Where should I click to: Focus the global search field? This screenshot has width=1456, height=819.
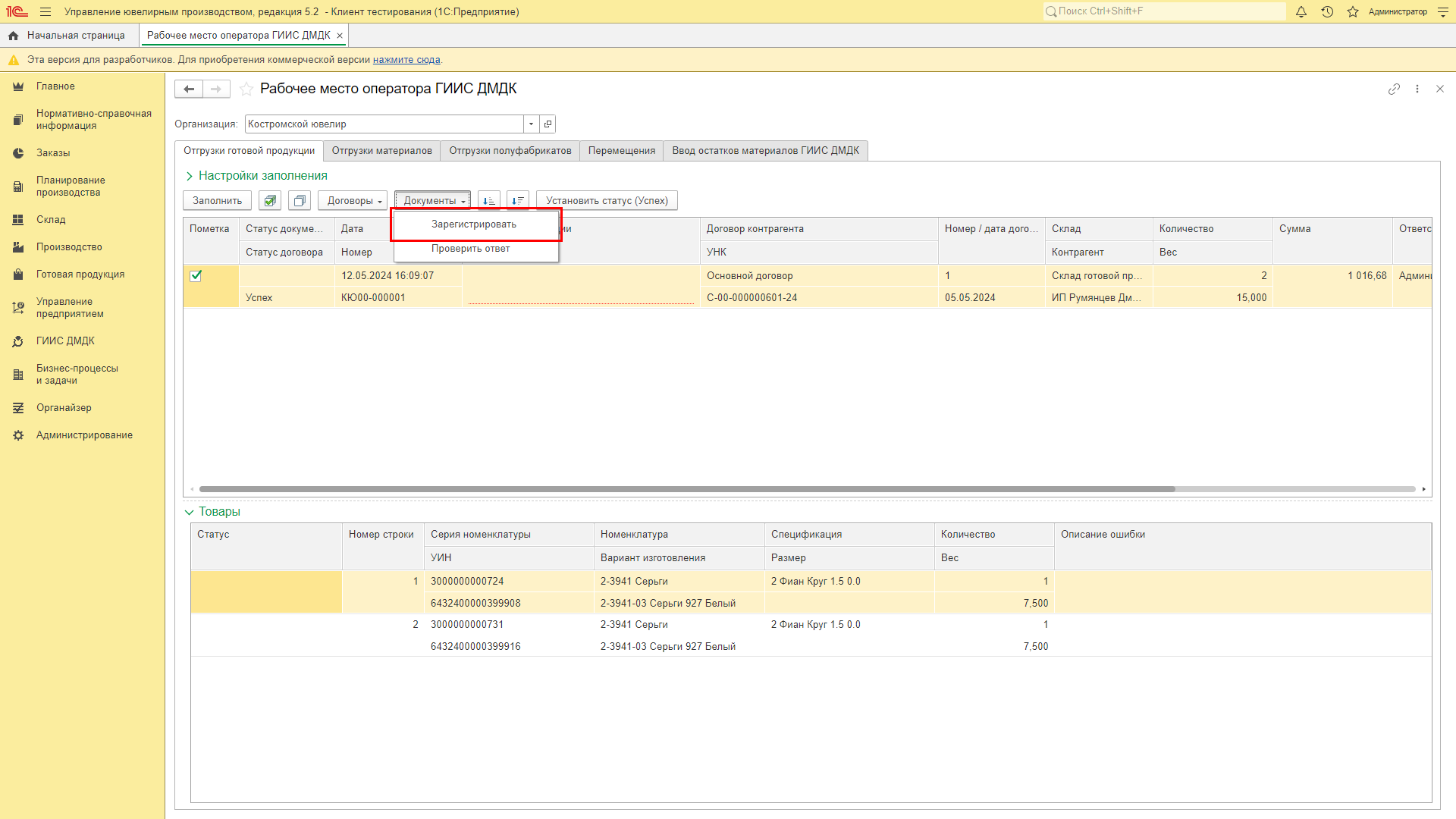tap(1165, 11)
